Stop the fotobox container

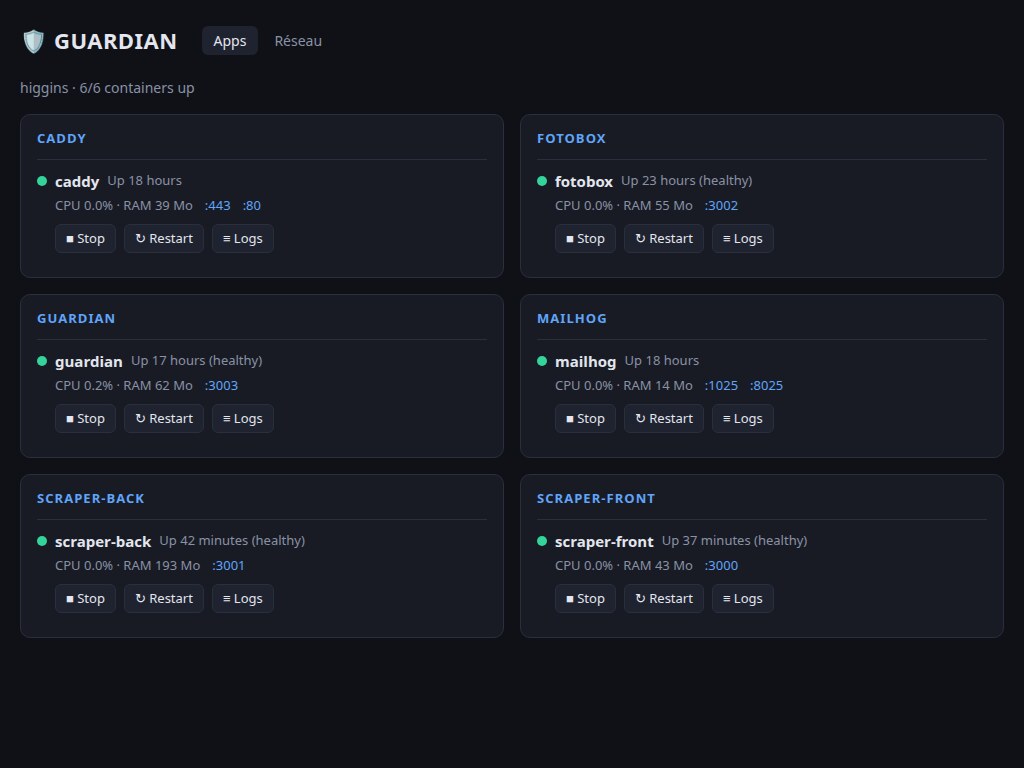[585, 238]
